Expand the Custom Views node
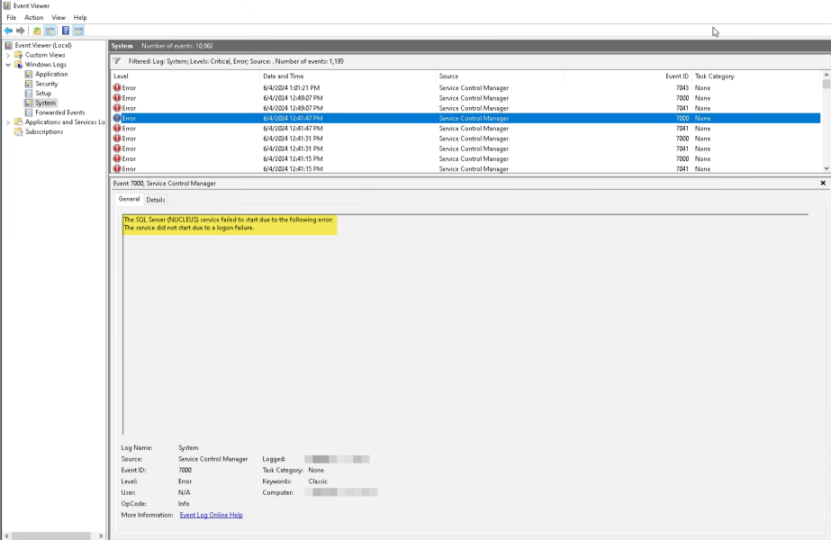The image size is (831, 540). (8, 55)
